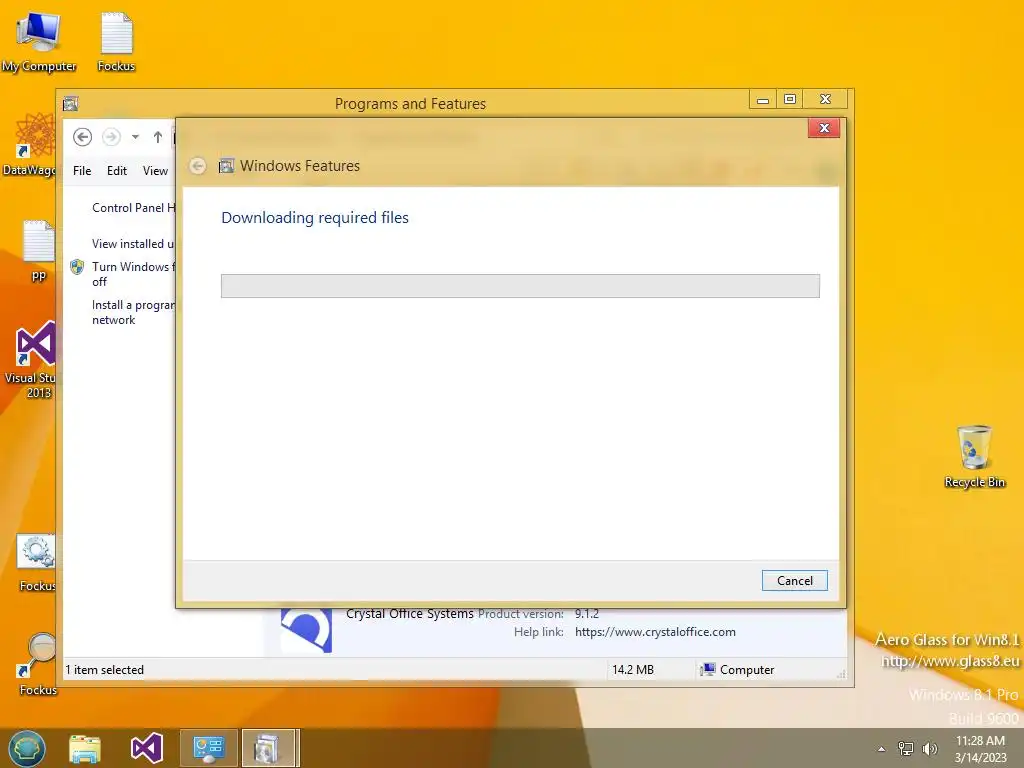Click the 14.2 MB status bar entry
Screen dimensions: 1024x768
tap(633, 670)
